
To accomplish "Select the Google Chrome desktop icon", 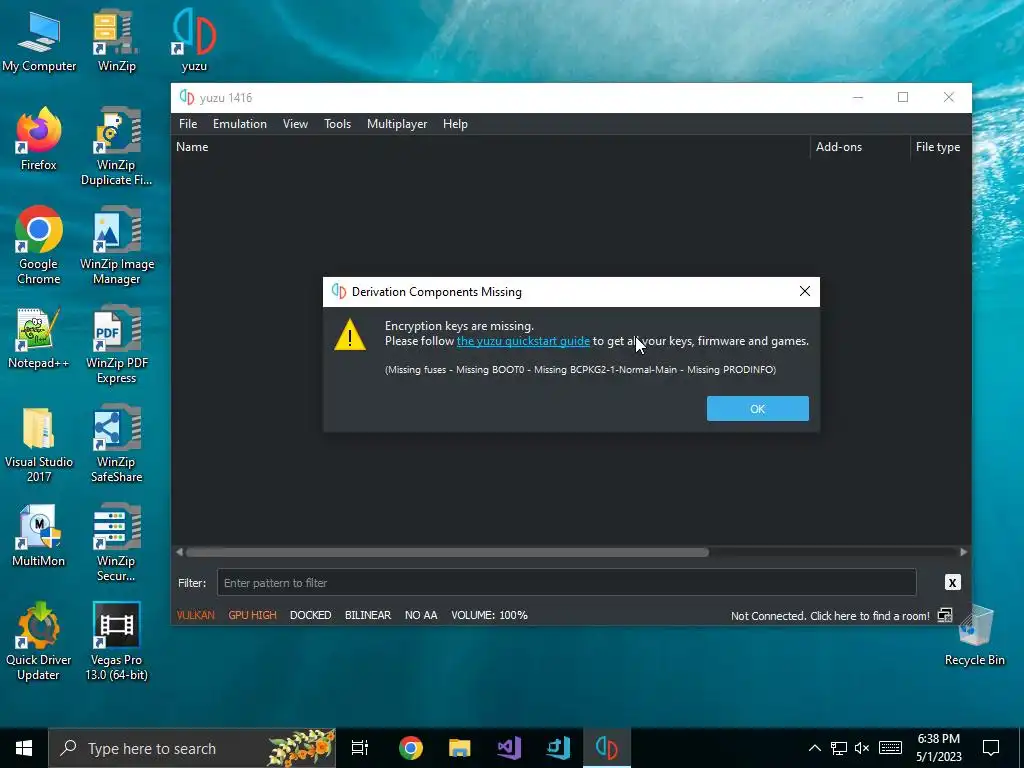I will [x=39, y=246].
